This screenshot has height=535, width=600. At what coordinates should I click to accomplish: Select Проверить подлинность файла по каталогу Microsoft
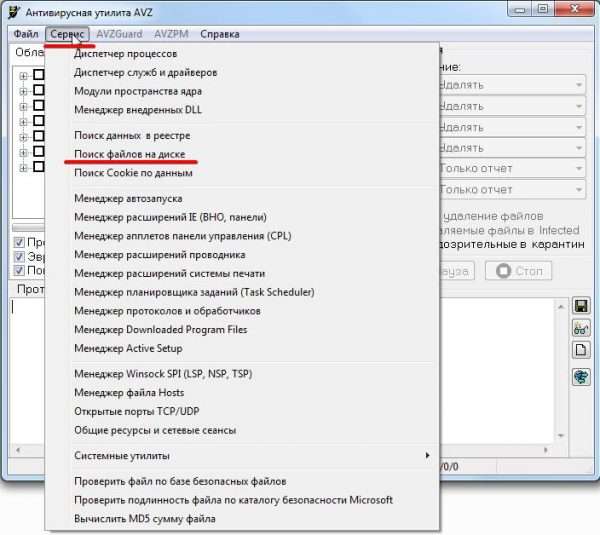(x=233, y=500)
